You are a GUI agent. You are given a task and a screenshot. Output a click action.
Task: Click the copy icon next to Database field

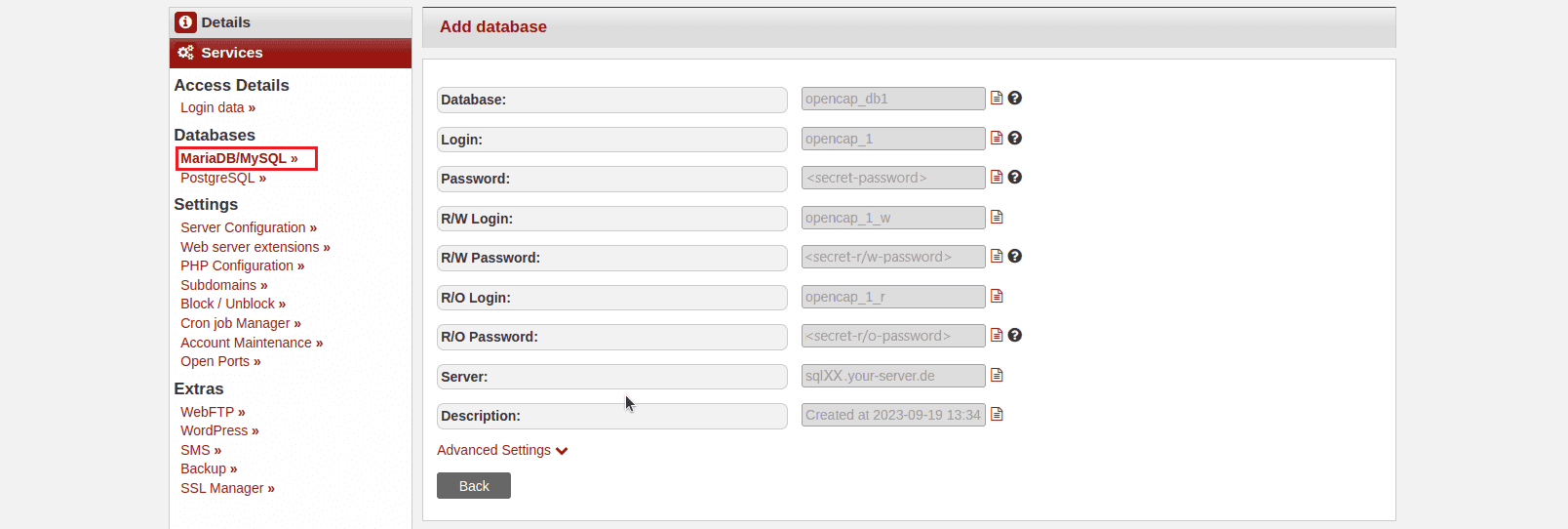tap(997, 98)
